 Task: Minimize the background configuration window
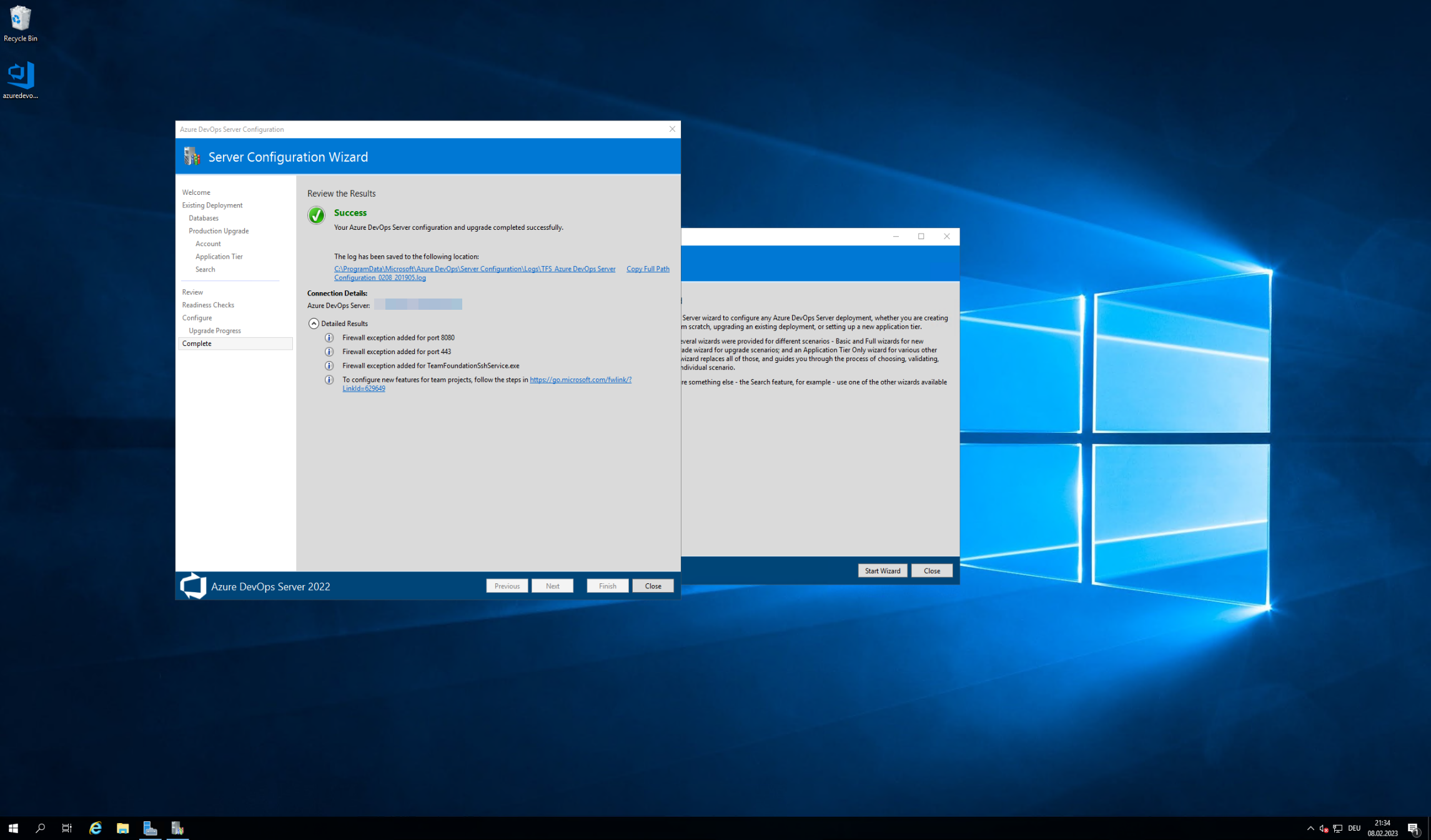point(896,236)
